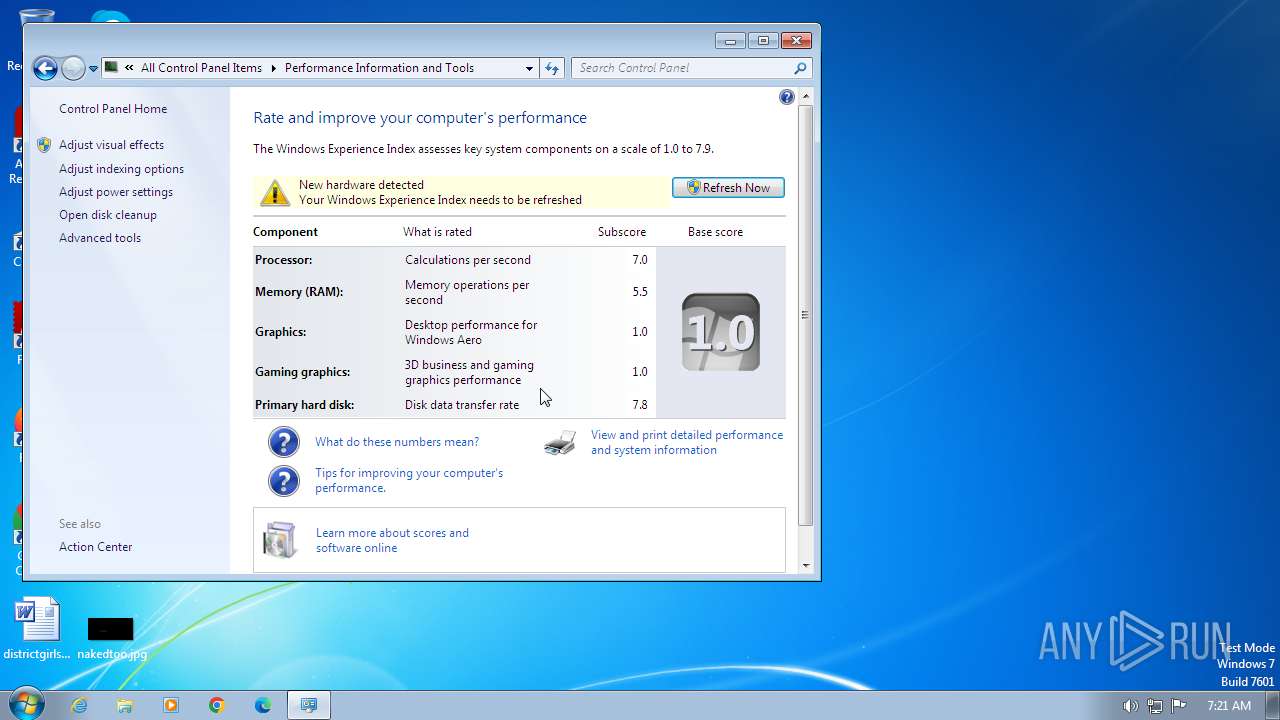Launch Google Chrome from taskbar

pos(217,705)
